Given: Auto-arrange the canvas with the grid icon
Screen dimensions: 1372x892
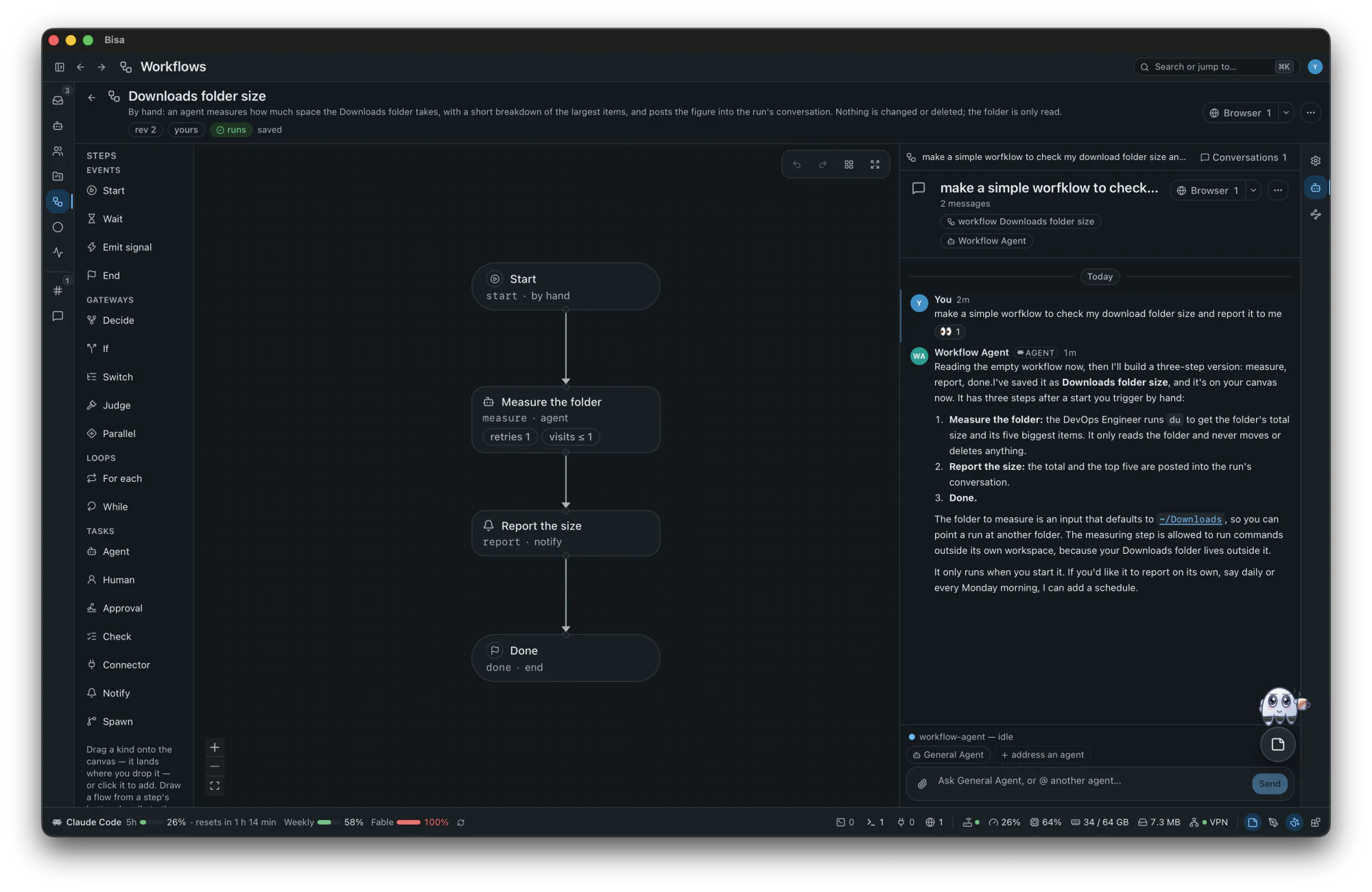Looking at the screenshot, I should coord(849,165).
